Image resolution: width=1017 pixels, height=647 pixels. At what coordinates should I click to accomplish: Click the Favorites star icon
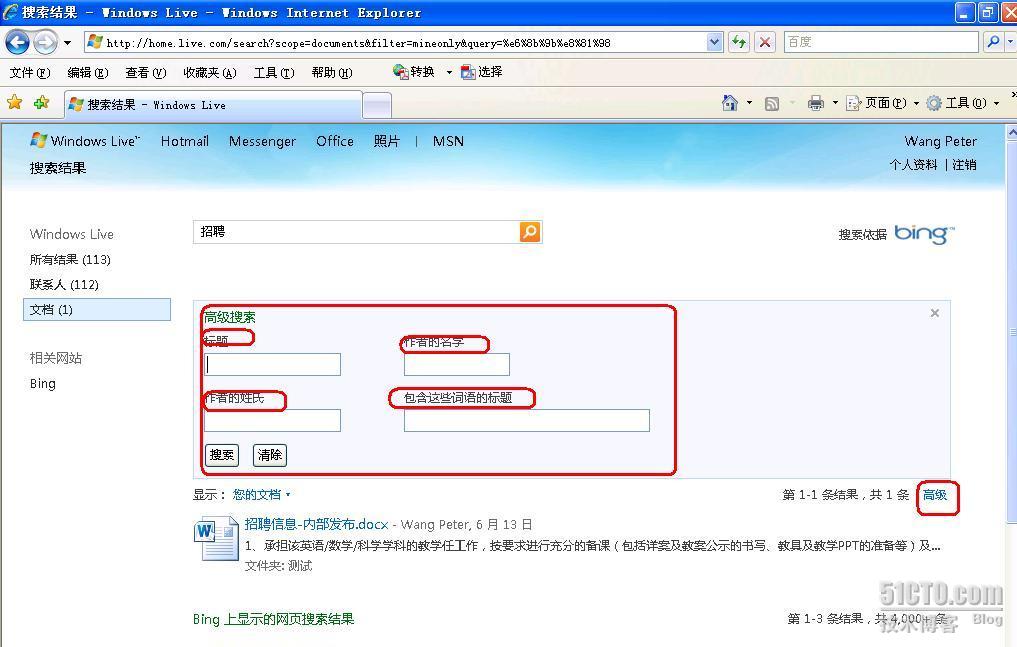(14, 102)
